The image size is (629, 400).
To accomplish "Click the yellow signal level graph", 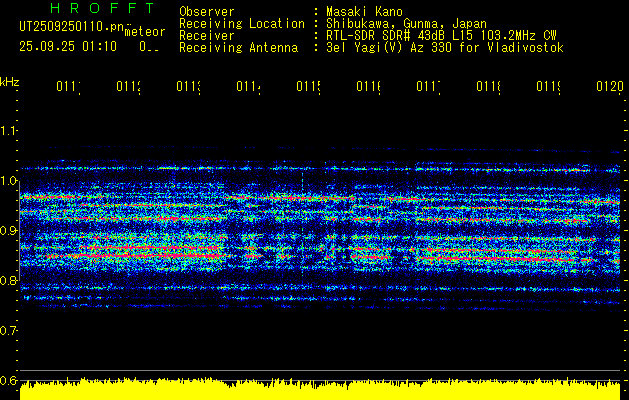I will (x=320, y=389).
